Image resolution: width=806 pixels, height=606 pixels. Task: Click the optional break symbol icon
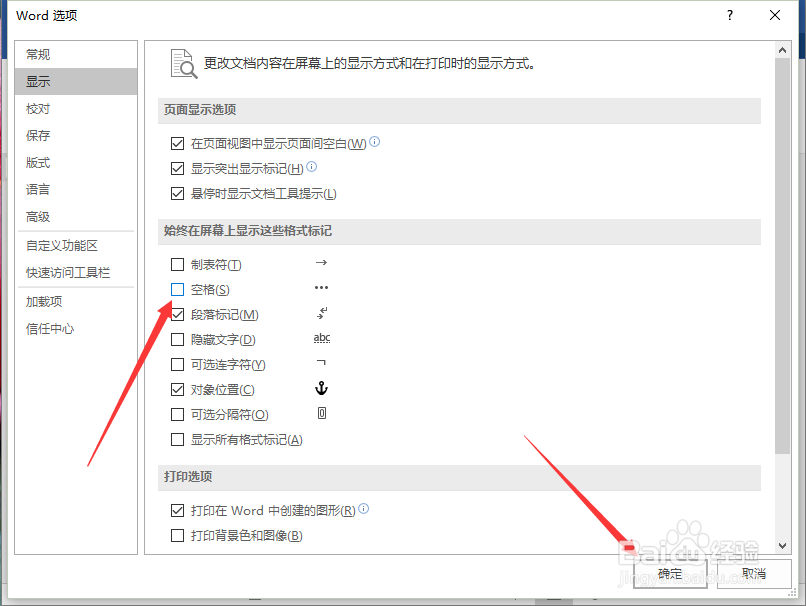coord(322,413)
